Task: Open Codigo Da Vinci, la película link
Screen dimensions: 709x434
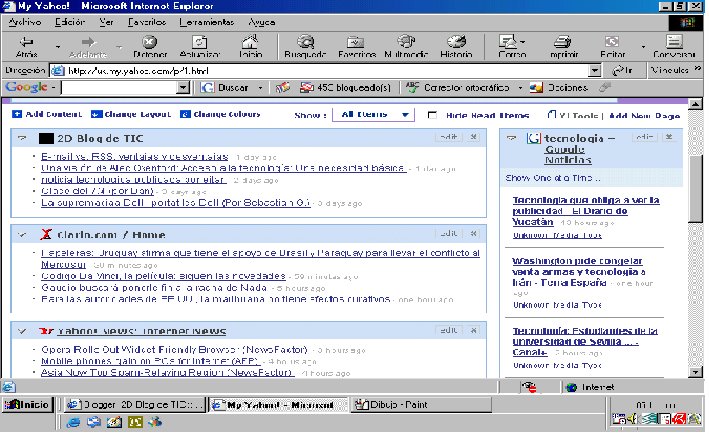Action: (163, 276)
